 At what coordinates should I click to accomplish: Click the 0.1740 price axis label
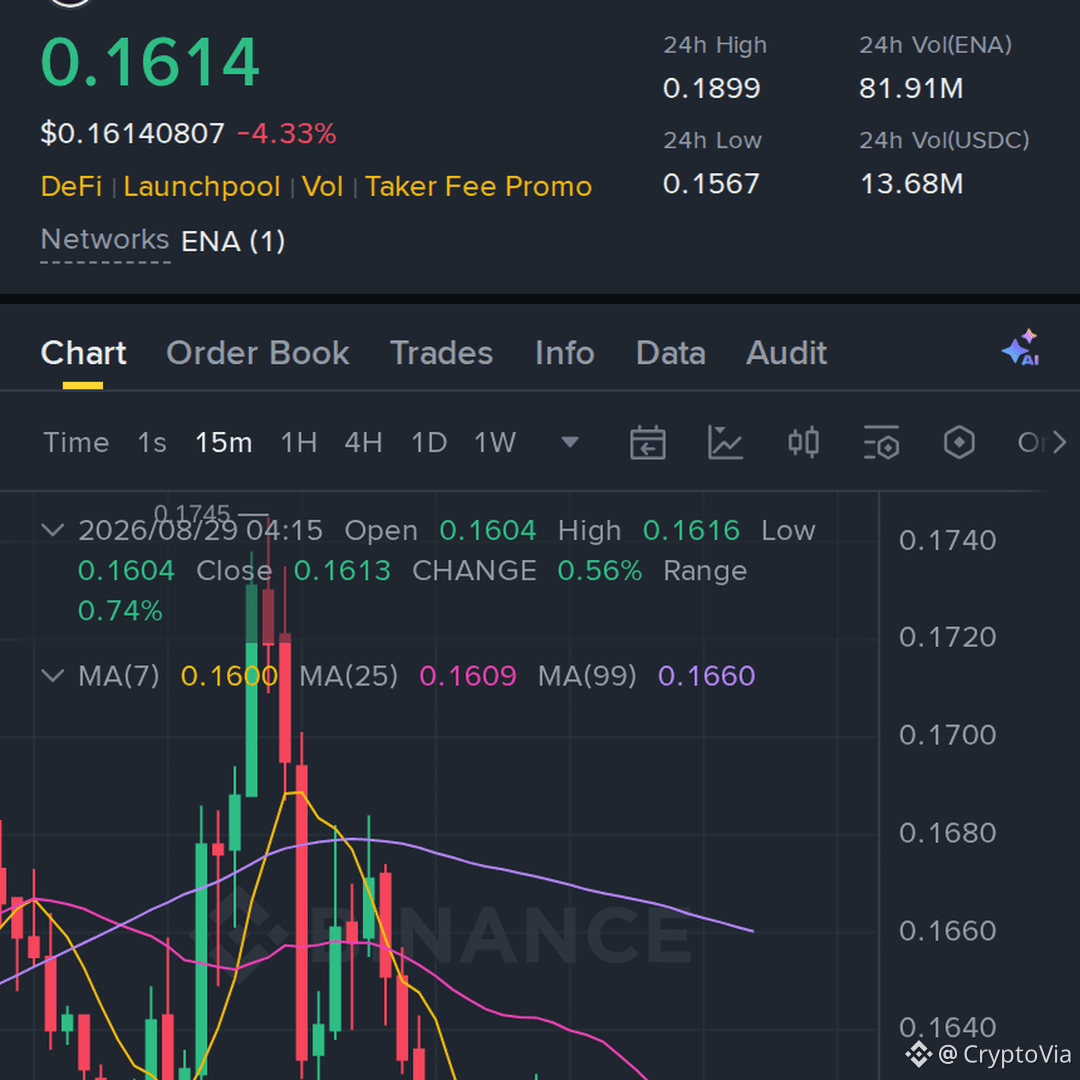948,540
